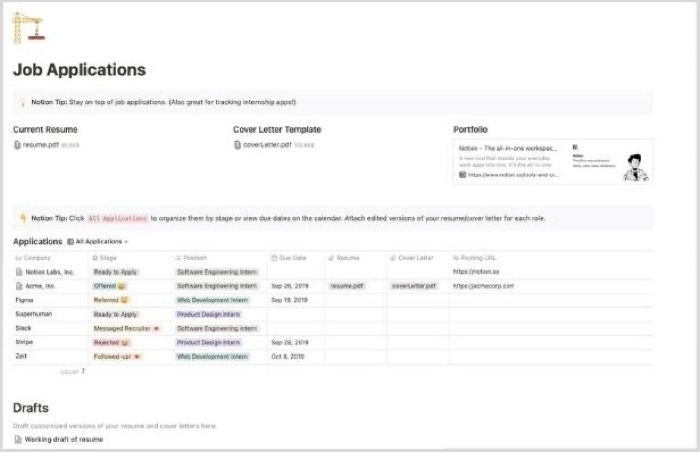Viewport: 700px width, 452px height.
Task: Click Web Development Intern tag for Figma
Action: click(x=212, y=300)
